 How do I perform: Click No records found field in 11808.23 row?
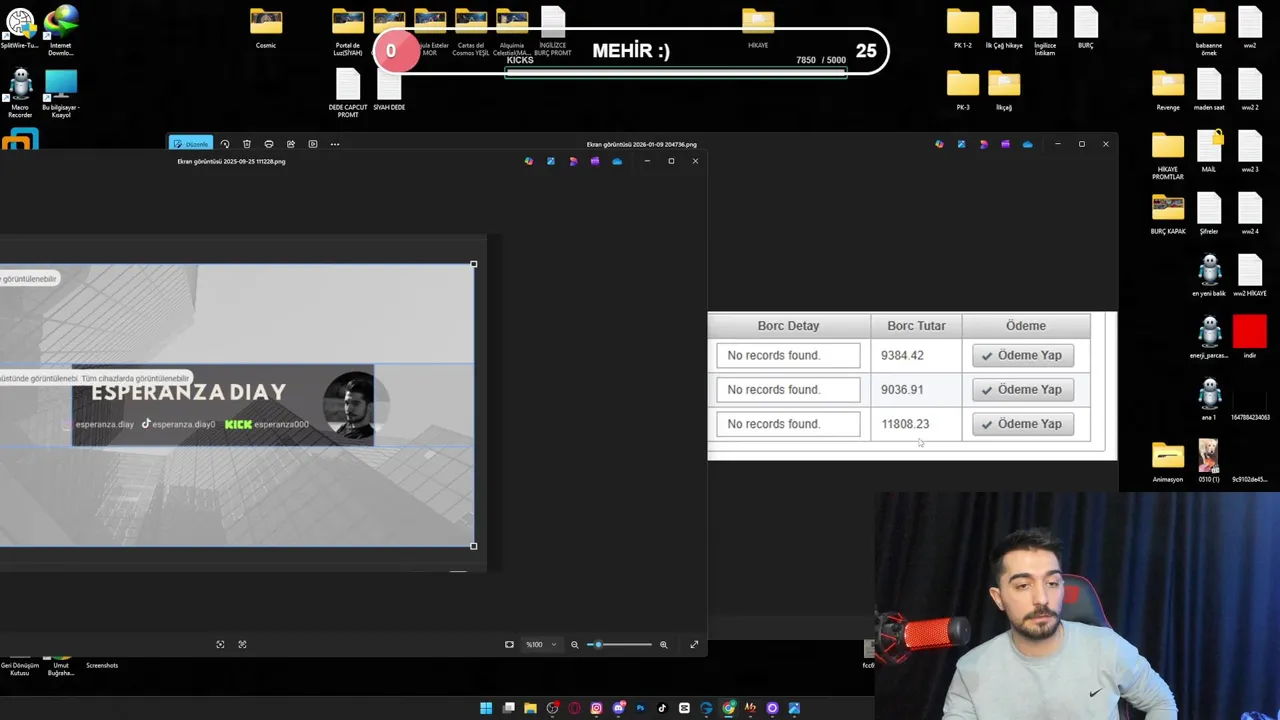(x=788, y=424)
